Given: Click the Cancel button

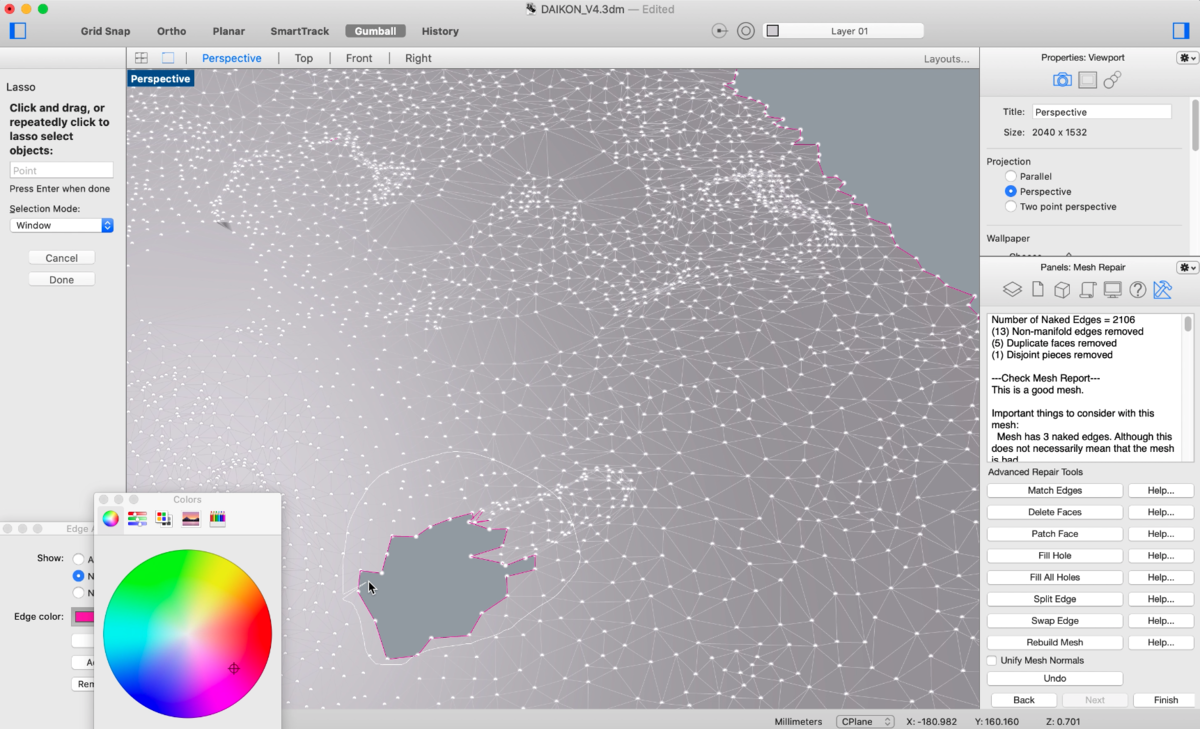Looking at the screenshot, I should pos(62,258).
